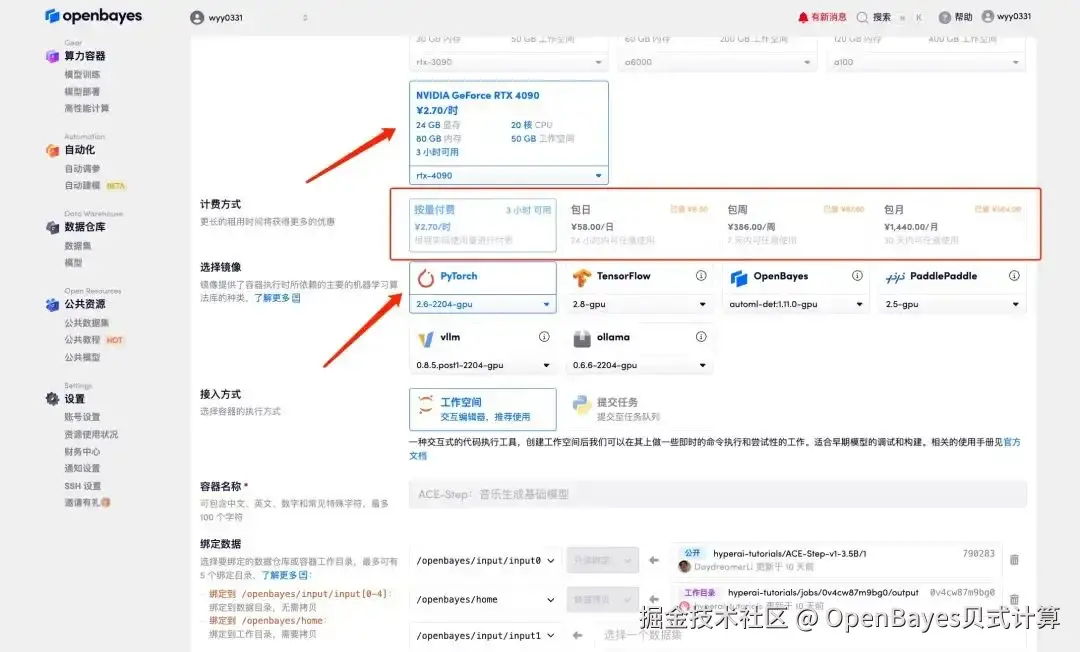Open the /openbayes/input/input0 path dropdown
This screenshot has height=652, width=1080.
484,560
